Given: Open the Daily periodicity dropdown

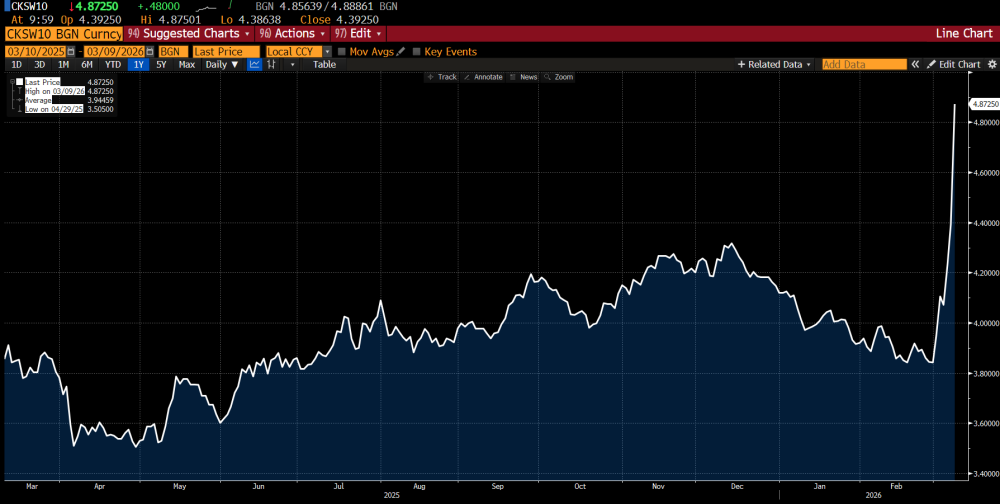Looking at the screenshot, I should pos(221,64).
